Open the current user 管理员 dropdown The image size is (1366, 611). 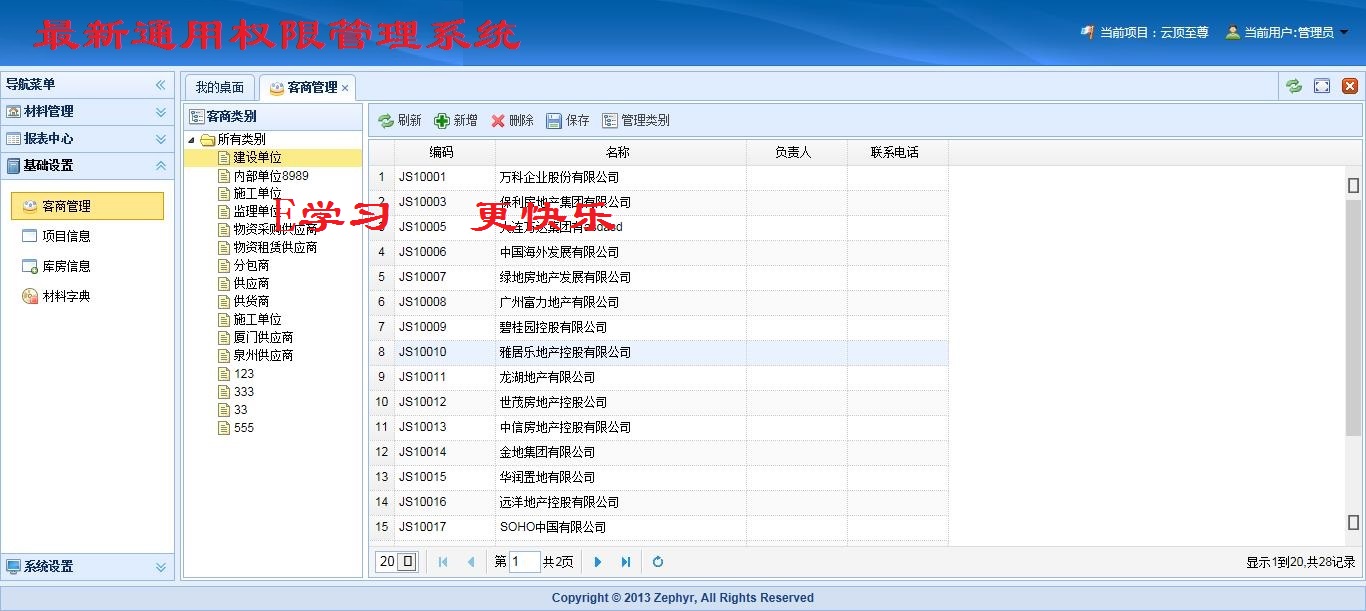(x=1344, y=32)
